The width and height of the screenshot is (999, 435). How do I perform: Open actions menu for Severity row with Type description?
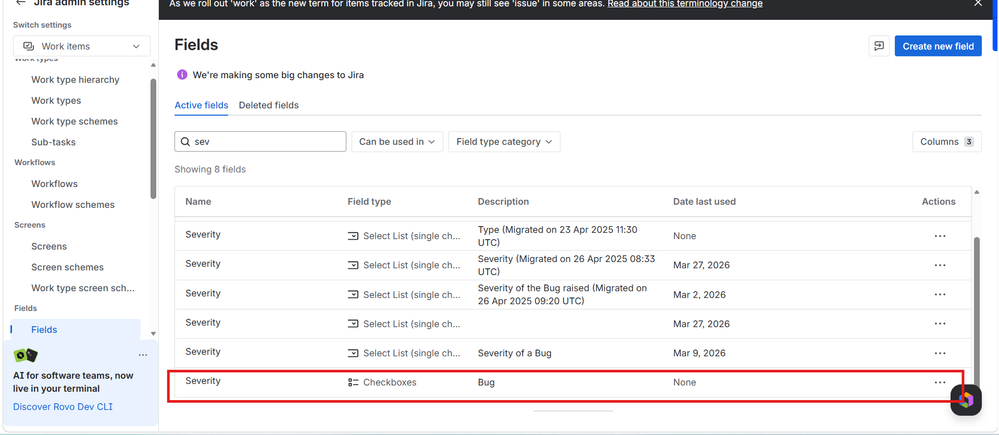(x=940, y=236)
